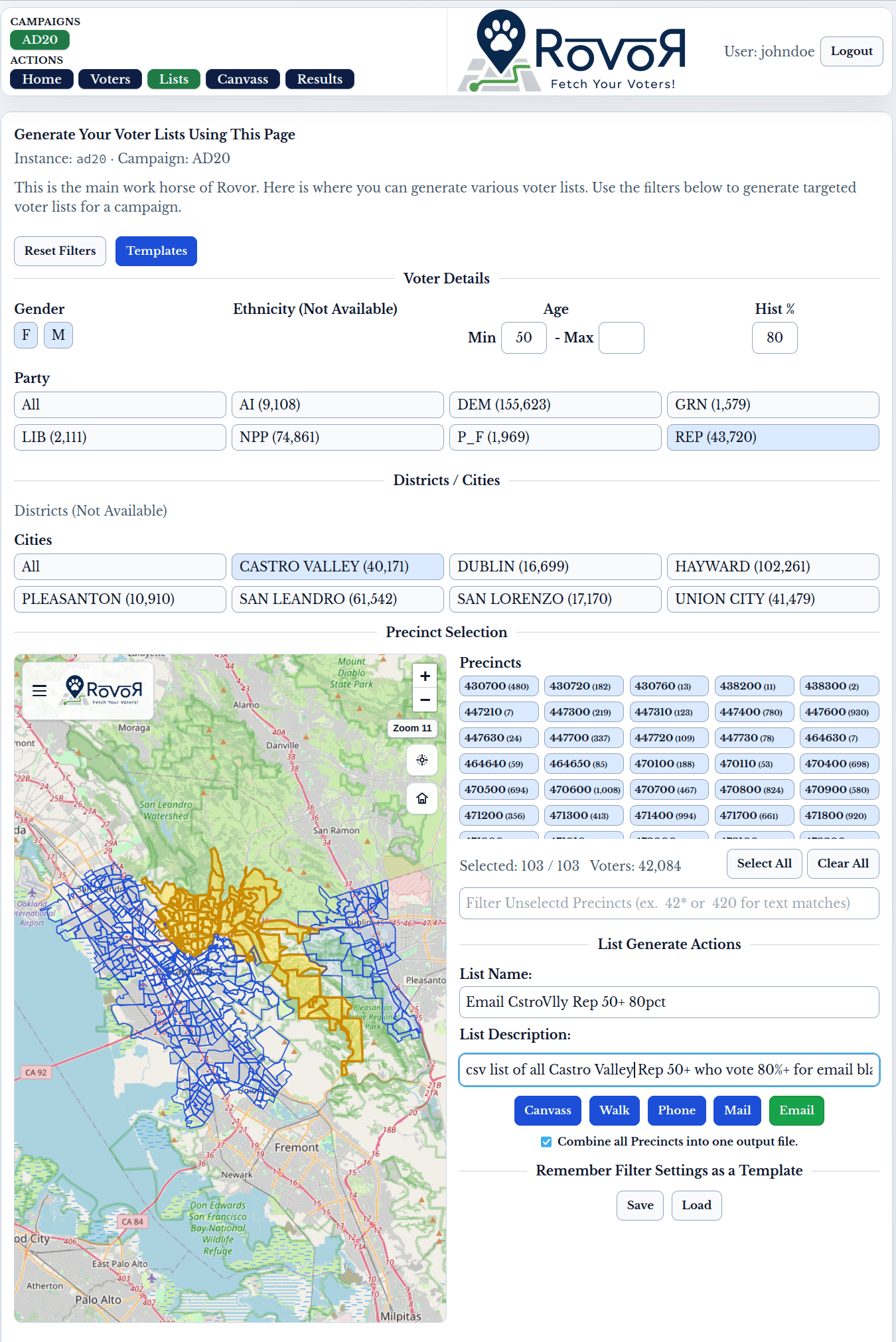
Task: Click the Rovor header logo
Action: 572,52
